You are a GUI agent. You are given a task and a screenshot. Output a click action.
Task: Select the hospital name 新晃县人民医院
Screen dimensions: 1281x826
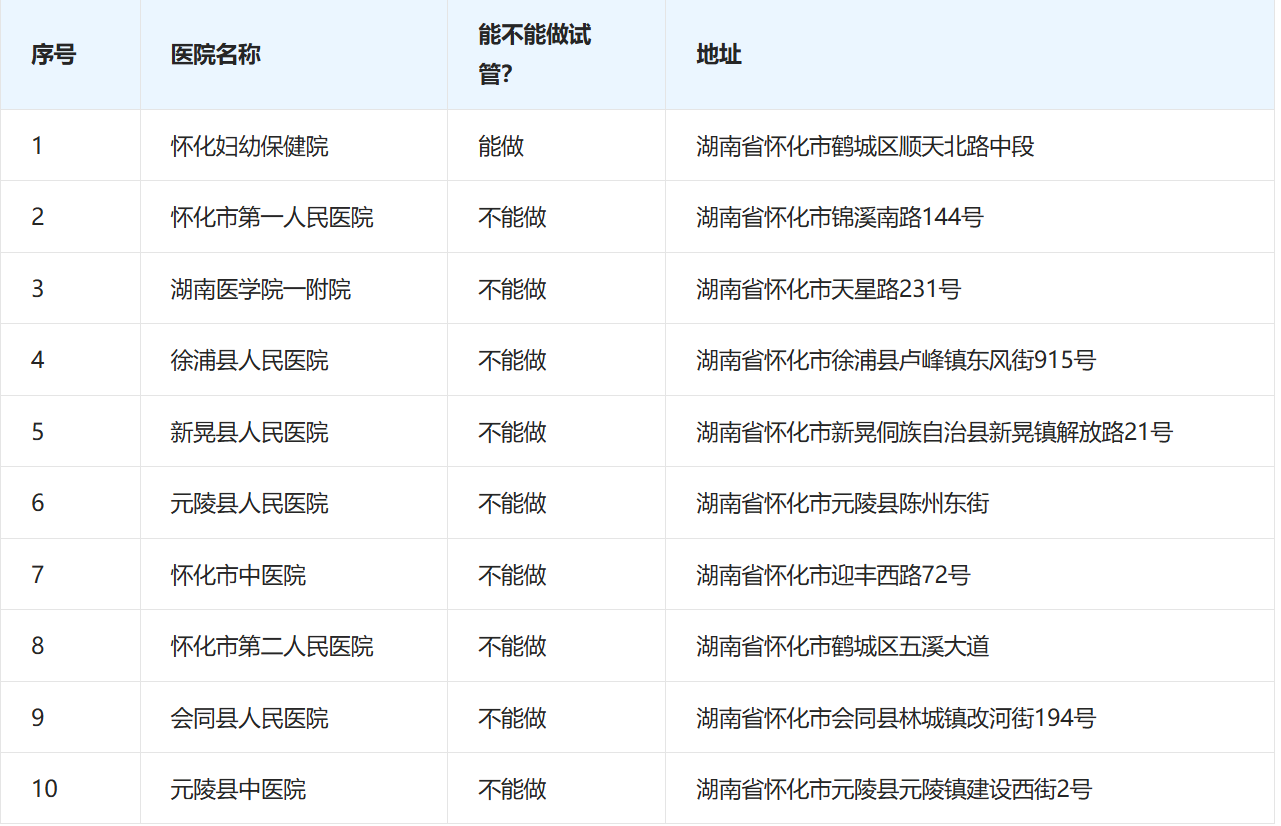[250, 432]
